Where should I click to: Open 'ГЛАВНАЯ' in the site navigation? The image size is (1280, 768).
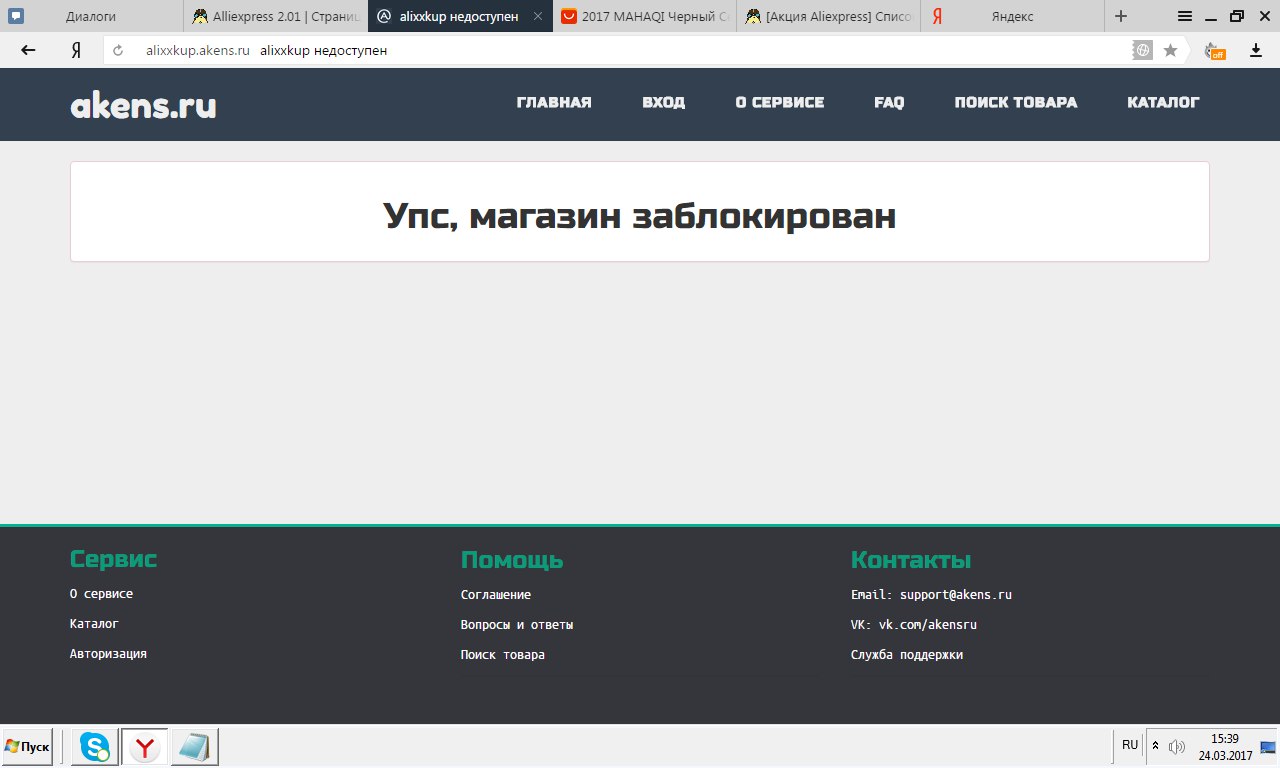click(554, 102)
